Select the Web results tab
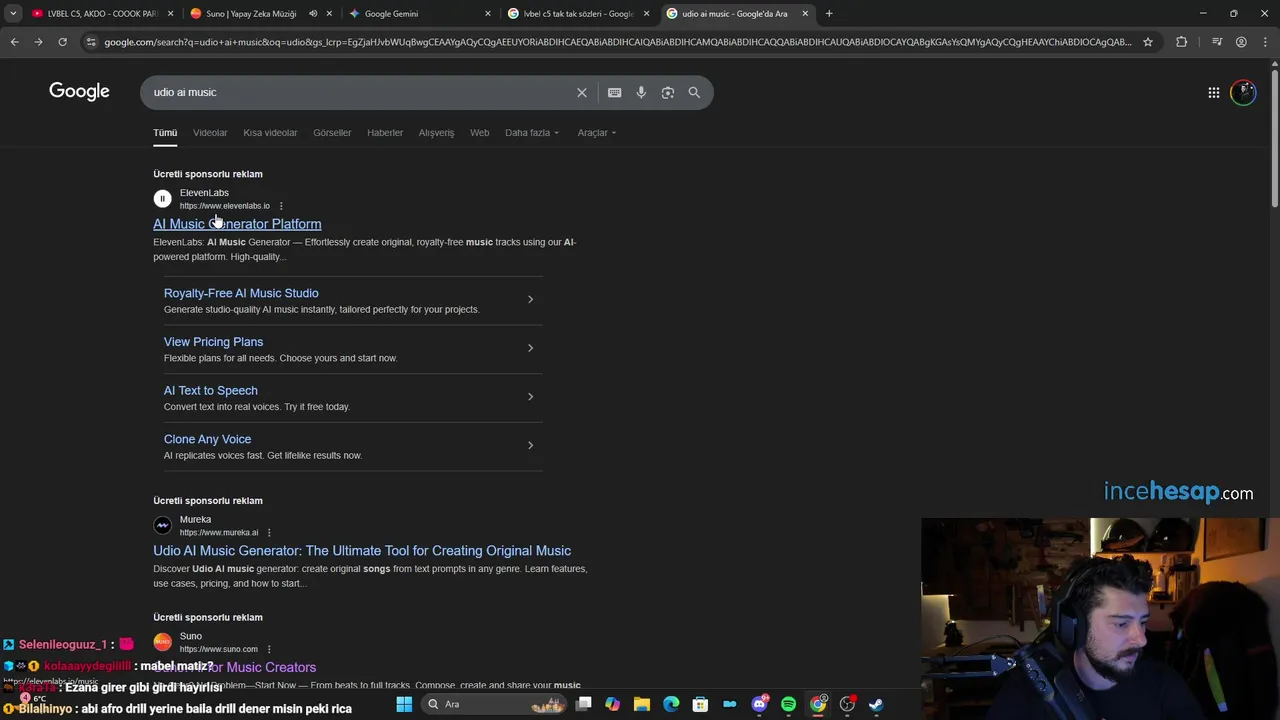 tap(480, 132)
